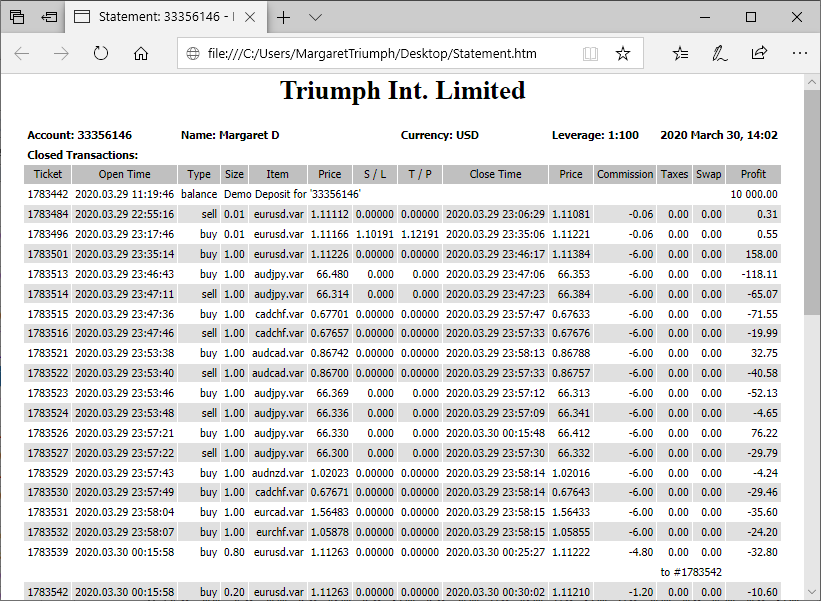Toggle Reading view book icon

point(590,53)
